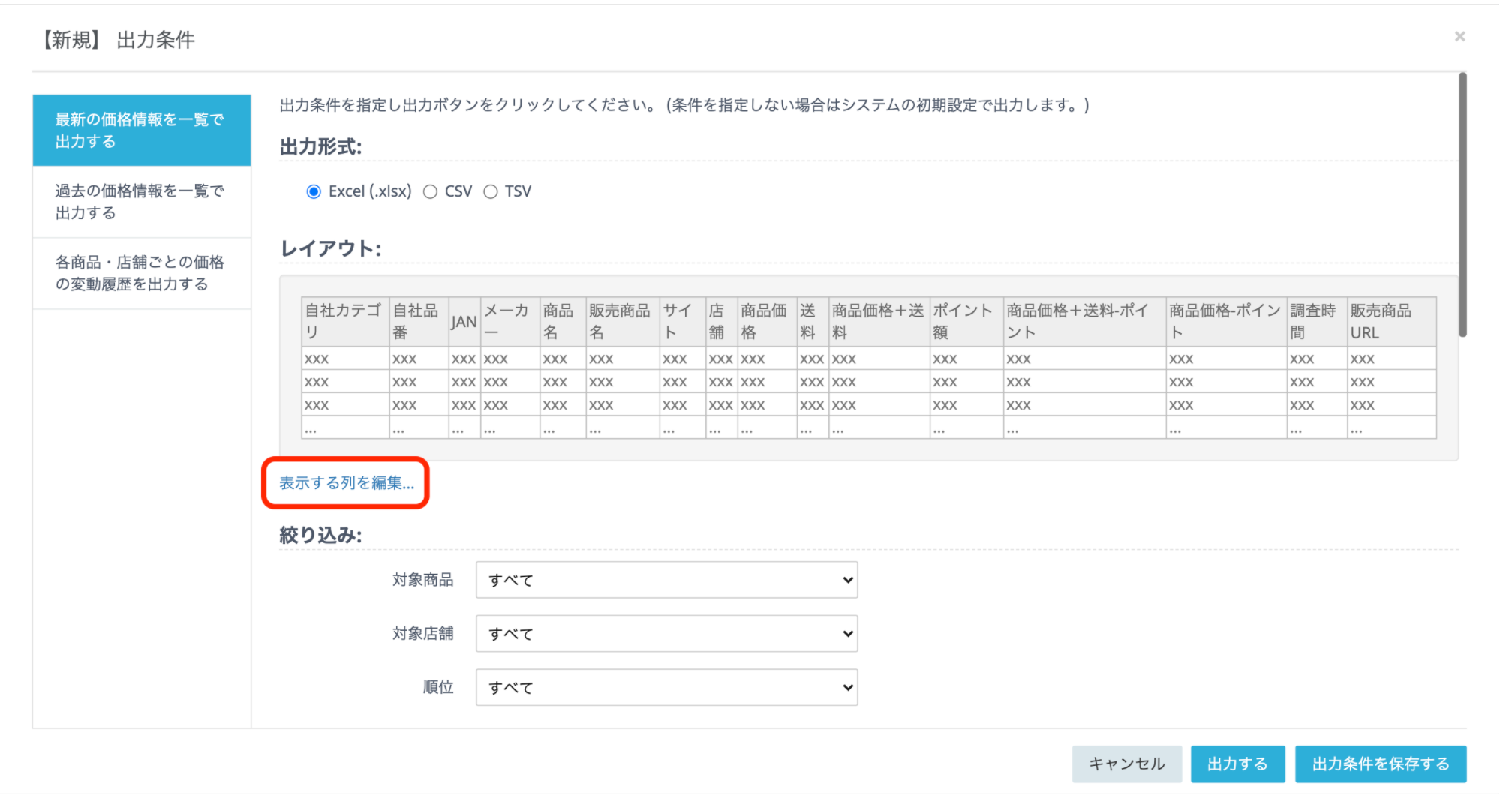This screenshot has width=1512, height=799.
Task: Click the 自社カテゴリ column header in layout preview
Action: pos(344,321)
